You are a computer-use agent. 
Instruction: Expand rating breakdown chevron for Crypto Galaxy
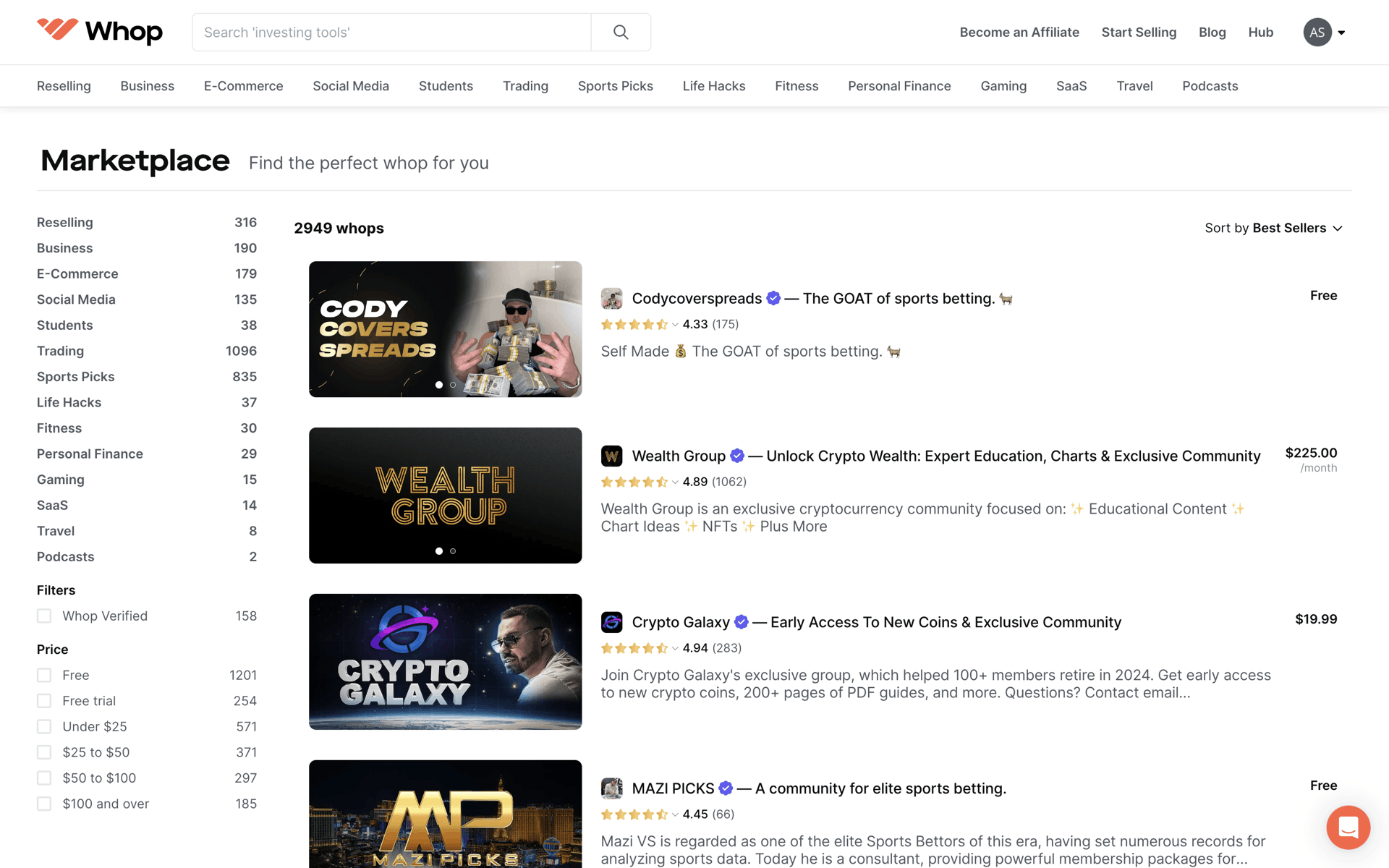675,649
